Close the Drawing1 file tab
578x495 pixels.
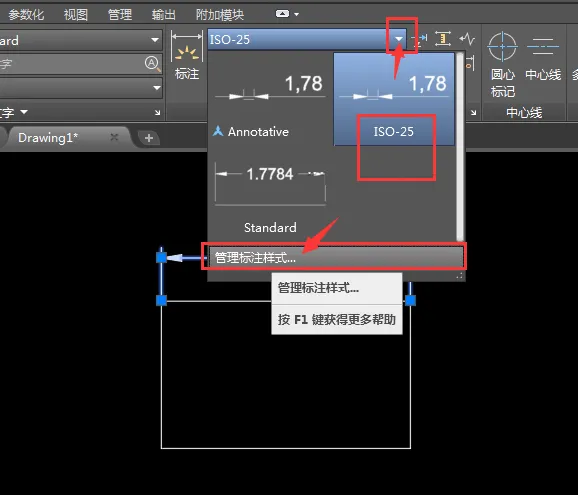(x=114, y=137)
